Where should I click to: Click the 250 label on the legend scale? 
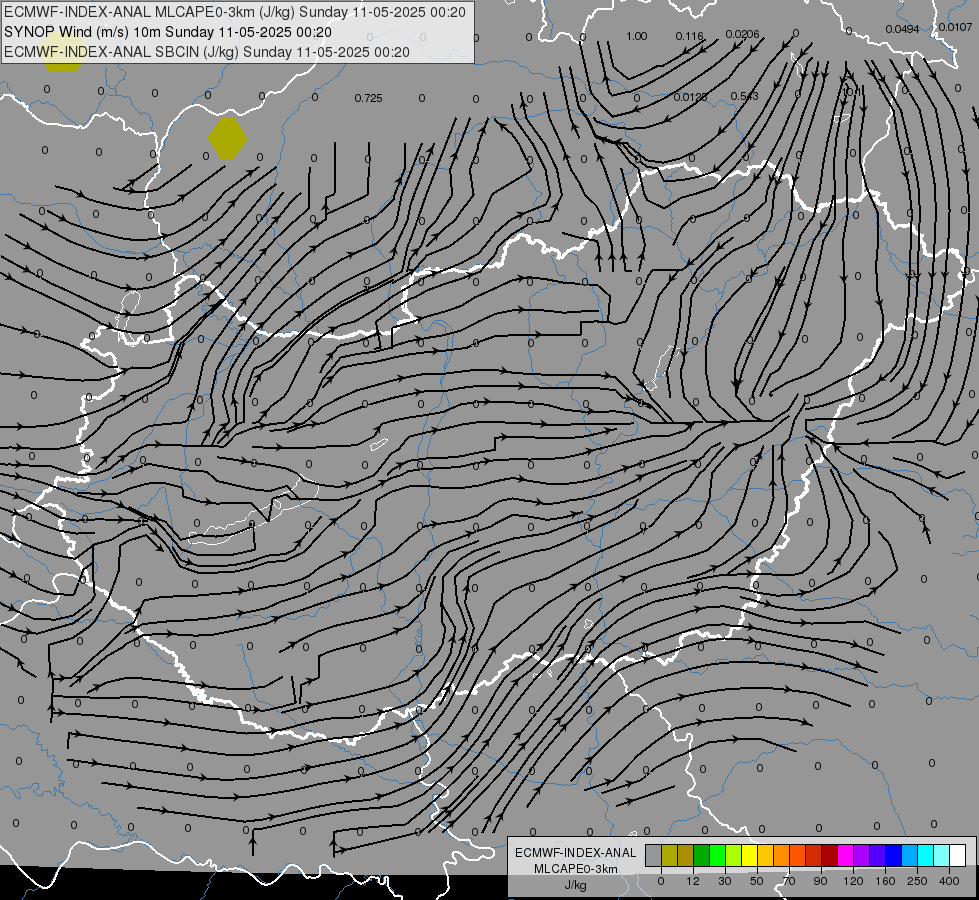tap(917, 881)
